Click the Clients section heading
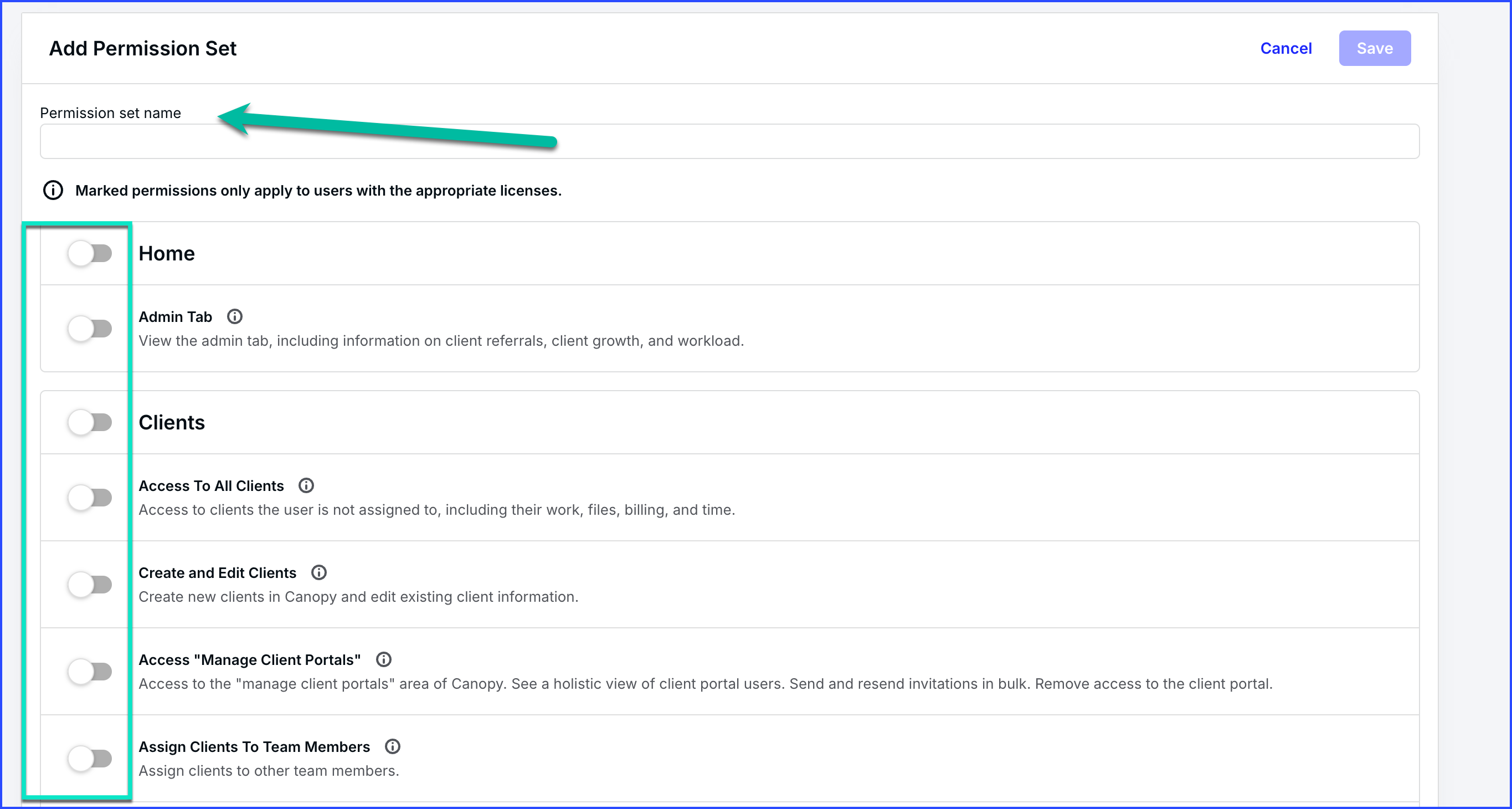This screenshot has height=809, width=1512. 171,423
